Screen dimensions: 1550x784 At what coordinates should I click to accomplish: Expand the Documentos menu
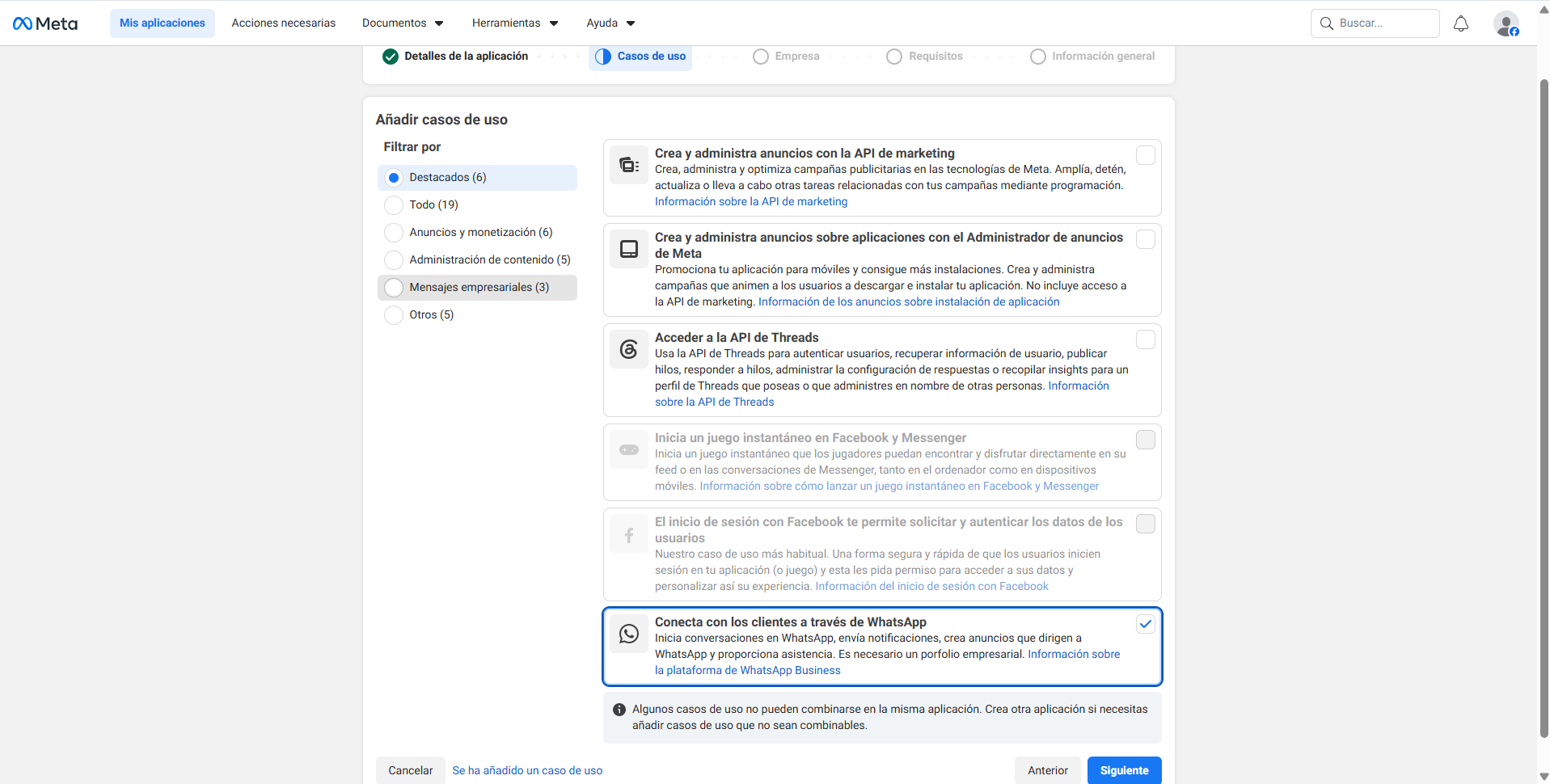click(x=403, y=23)
